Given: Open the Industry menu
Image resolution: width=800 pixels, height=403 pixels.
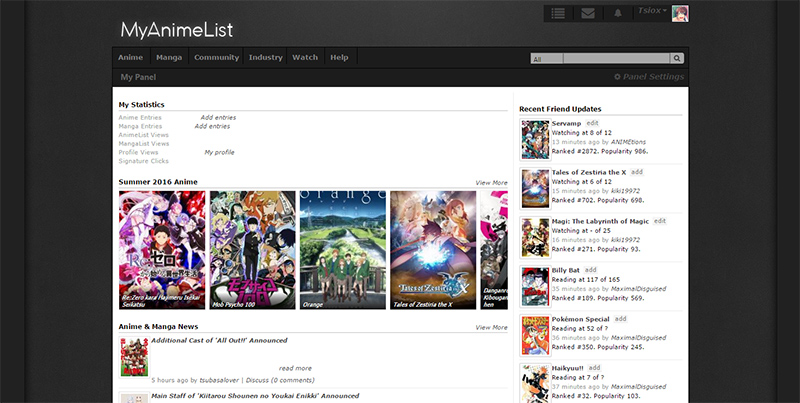Looking at the screenshot, I should pos(265,58).
